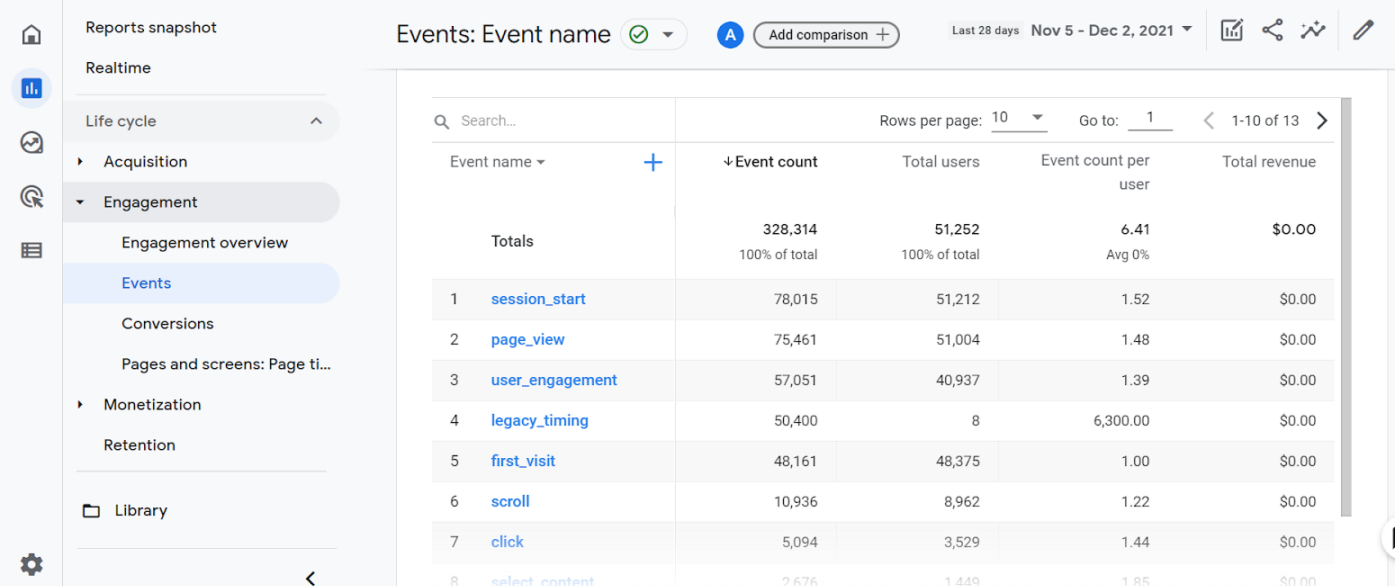Click the Add comparison button
1395x586 pixels.
[x=826, y=35]
